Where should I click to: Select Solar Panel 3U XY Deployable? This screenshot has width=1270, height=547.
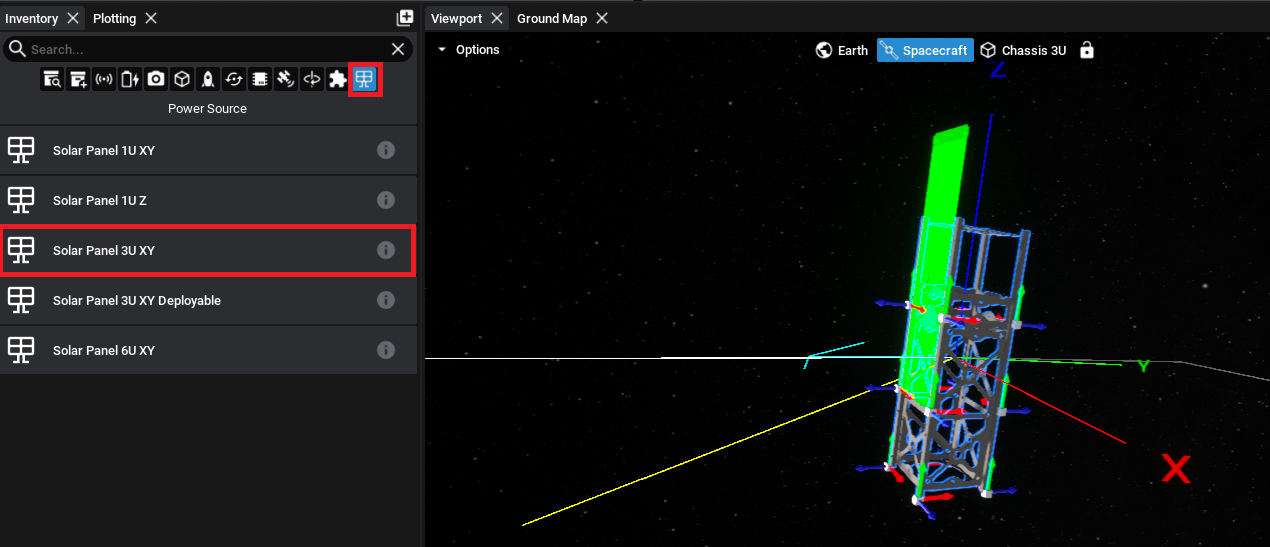137,300
